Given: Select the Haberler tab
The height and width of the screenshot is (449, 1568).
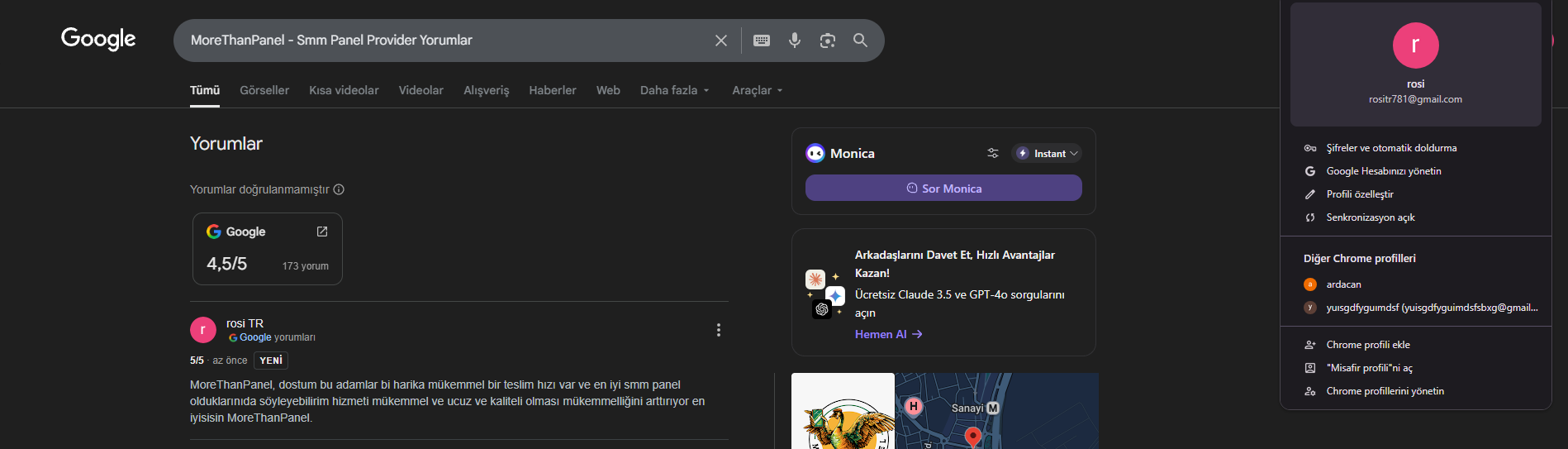Looking at the screenshot, I should pos(553,90).
